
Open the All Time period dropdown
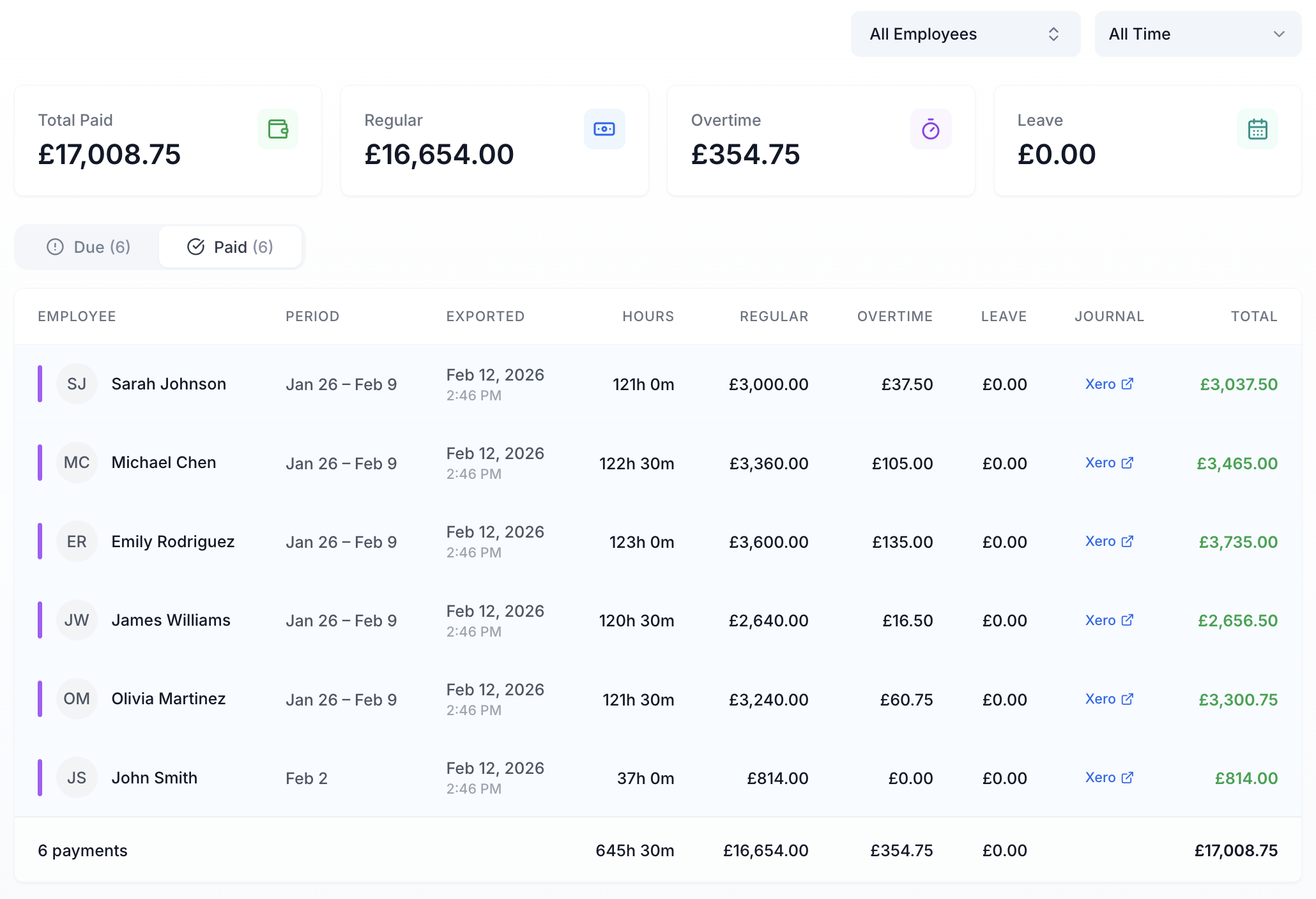1197,33
